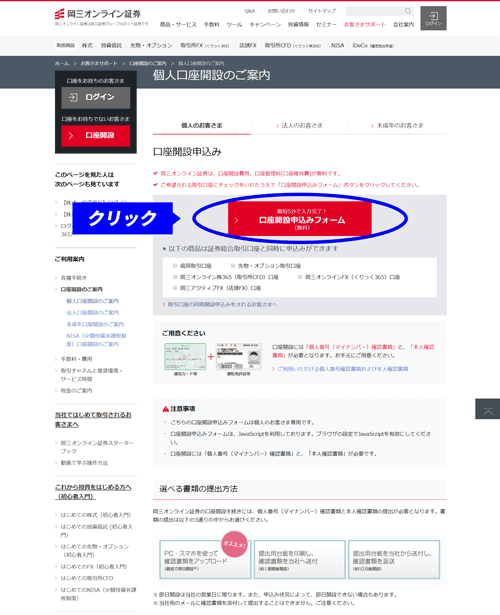Open 当社ではじめて取引されるお客さまへ heading link
Viewport: 500px width, 615px height.
(93, 419)
